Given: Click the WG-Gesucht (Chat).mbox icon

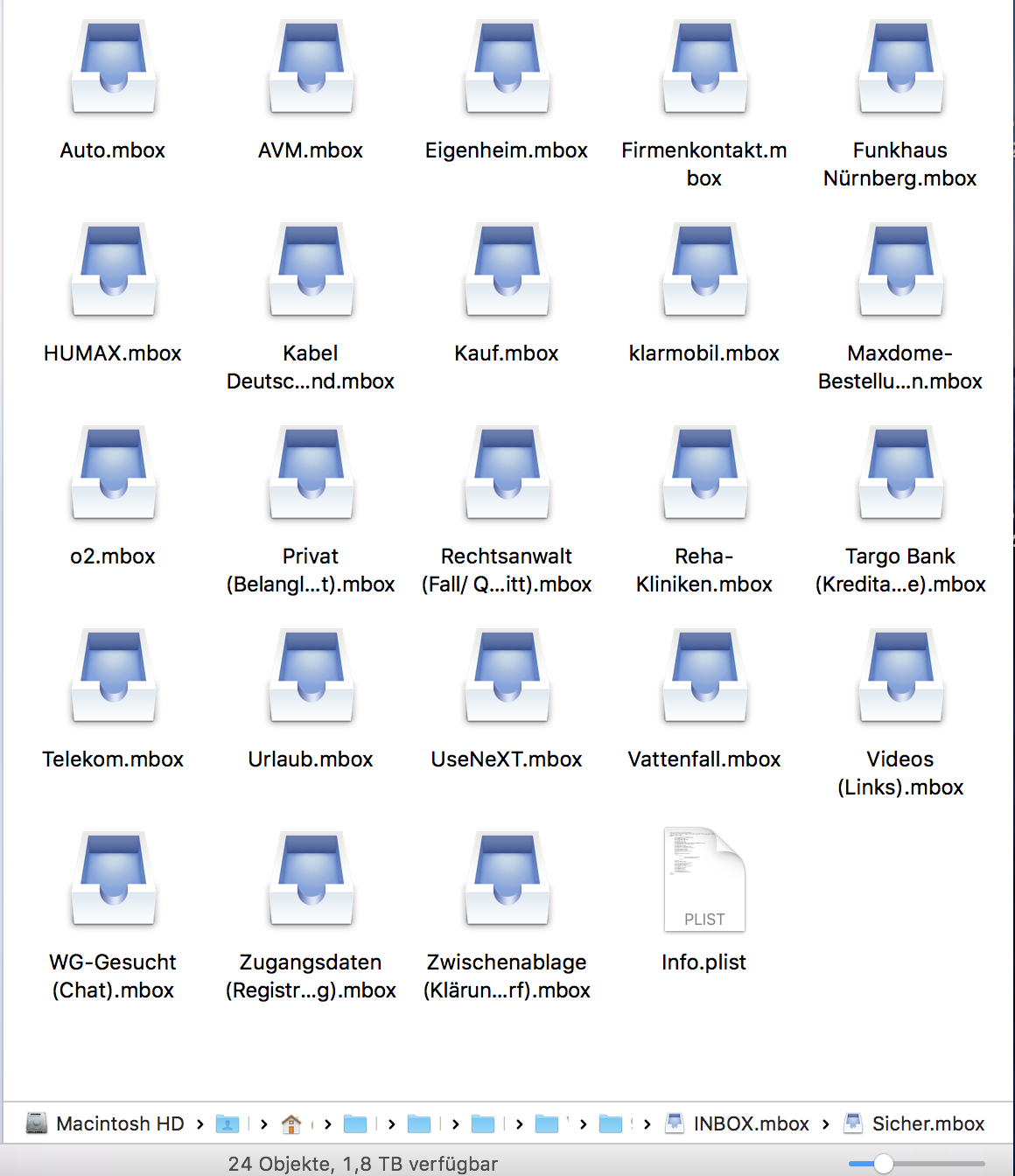Looking at the screenshot, I should point(114,879).
